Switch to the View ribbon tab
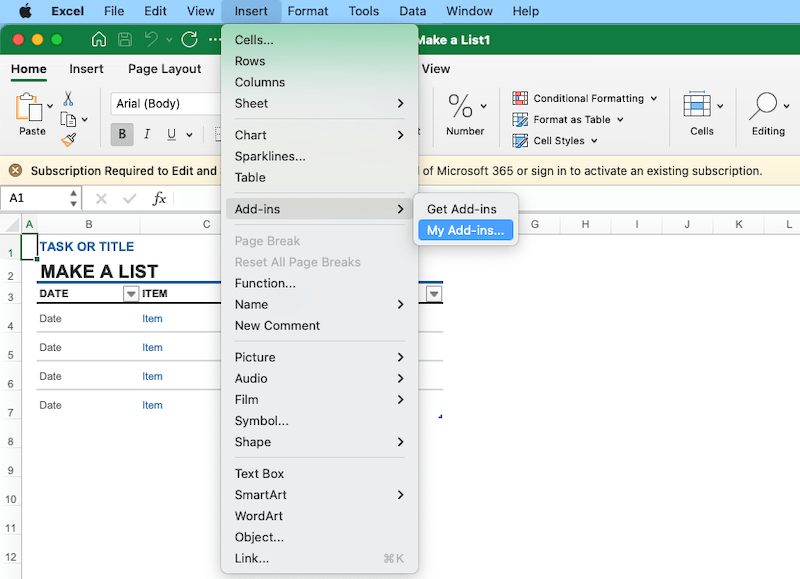The width and height of the screenshot is (800, 579). tap(436, 69)
